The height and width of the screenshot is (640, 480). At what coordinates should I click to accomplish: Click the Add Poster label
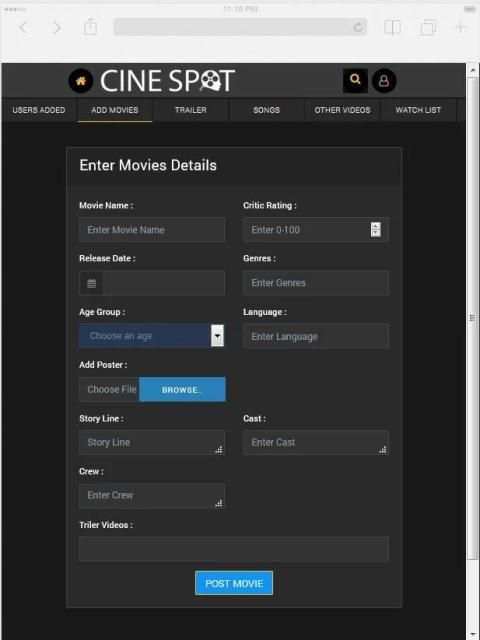103,365
